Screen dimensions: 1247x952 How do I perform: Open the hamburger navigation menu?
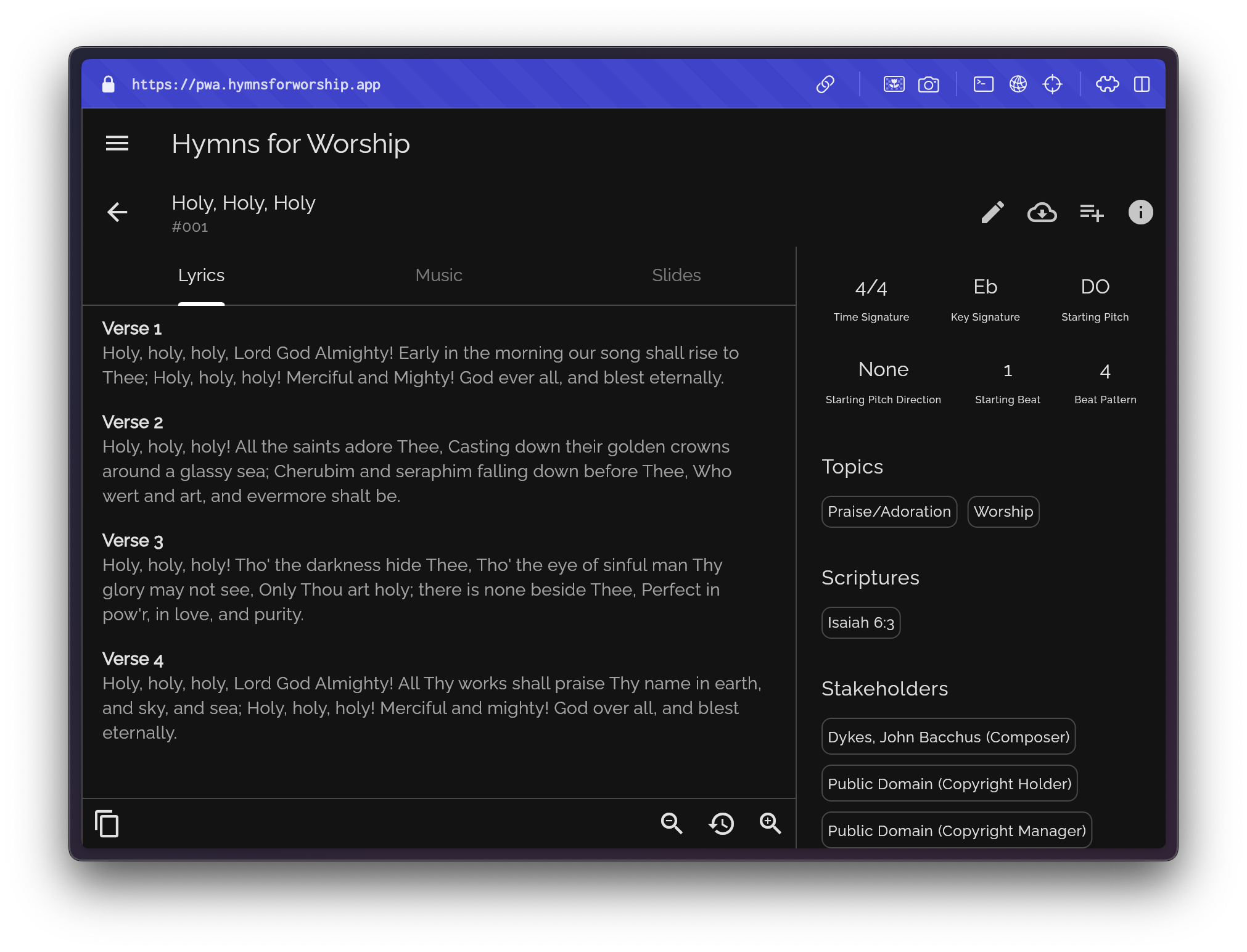tap(117, 144)
